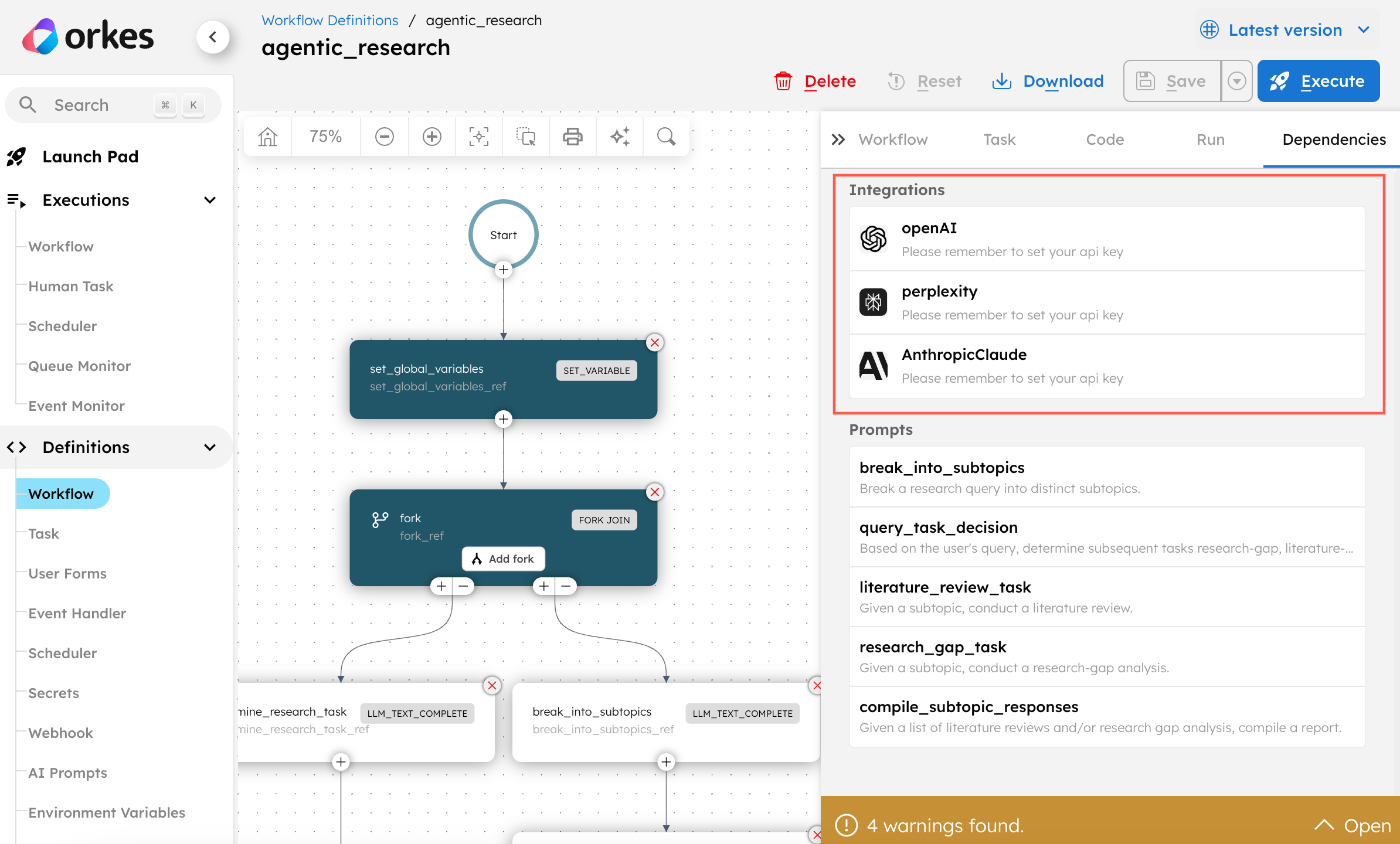Click the fit-to-screen focus icon
The width and height of the screenshot is (1400, 844).
point(479,137)
